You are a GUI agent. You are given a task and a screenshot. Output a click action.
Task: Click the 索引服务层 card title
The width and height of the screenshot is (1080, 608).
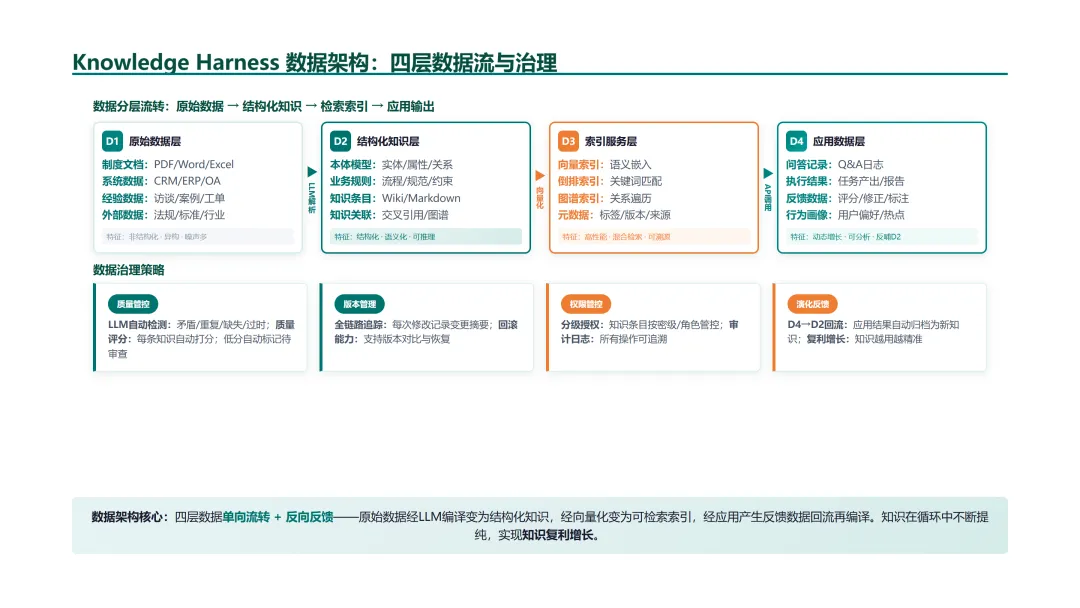(611, 141)
